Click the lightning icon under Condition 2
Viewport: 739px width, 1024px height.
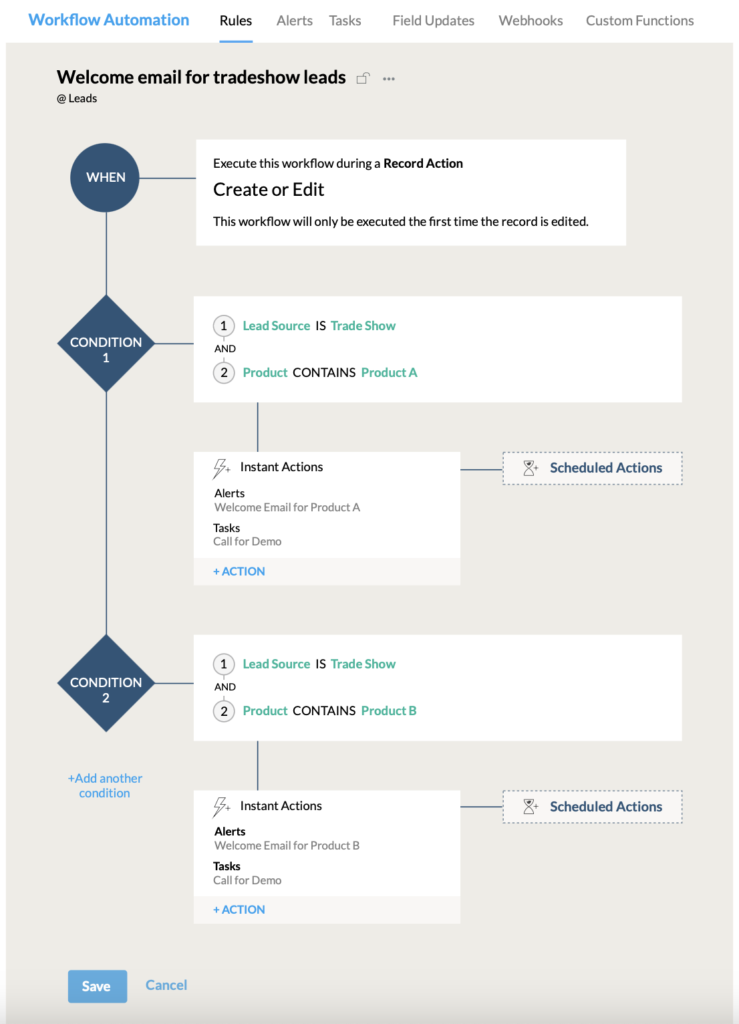point(222,806)
